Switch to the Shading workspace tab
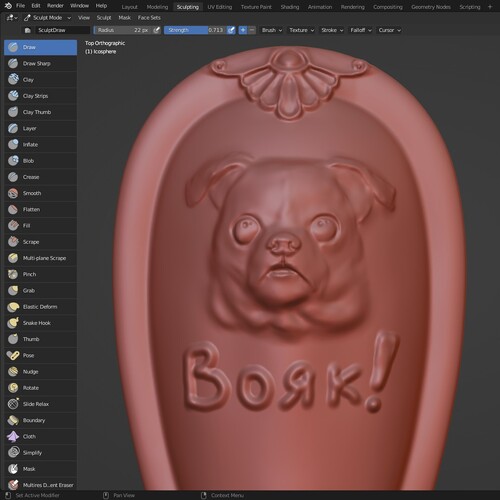The width and height of the screenshot is (500, 500). 290,7
